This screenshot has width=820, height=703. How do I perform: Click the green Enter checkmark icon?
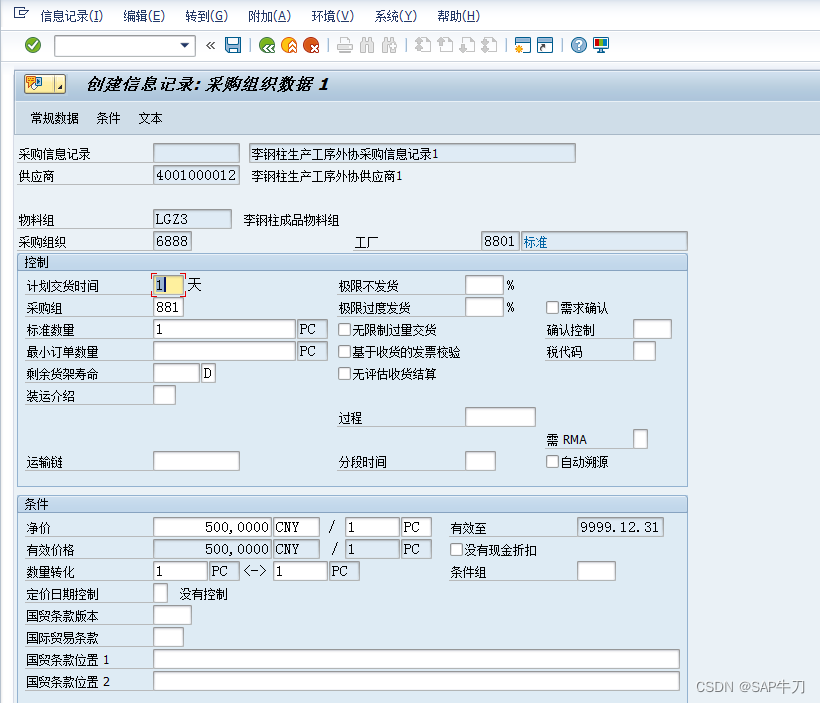coord(33,45)
